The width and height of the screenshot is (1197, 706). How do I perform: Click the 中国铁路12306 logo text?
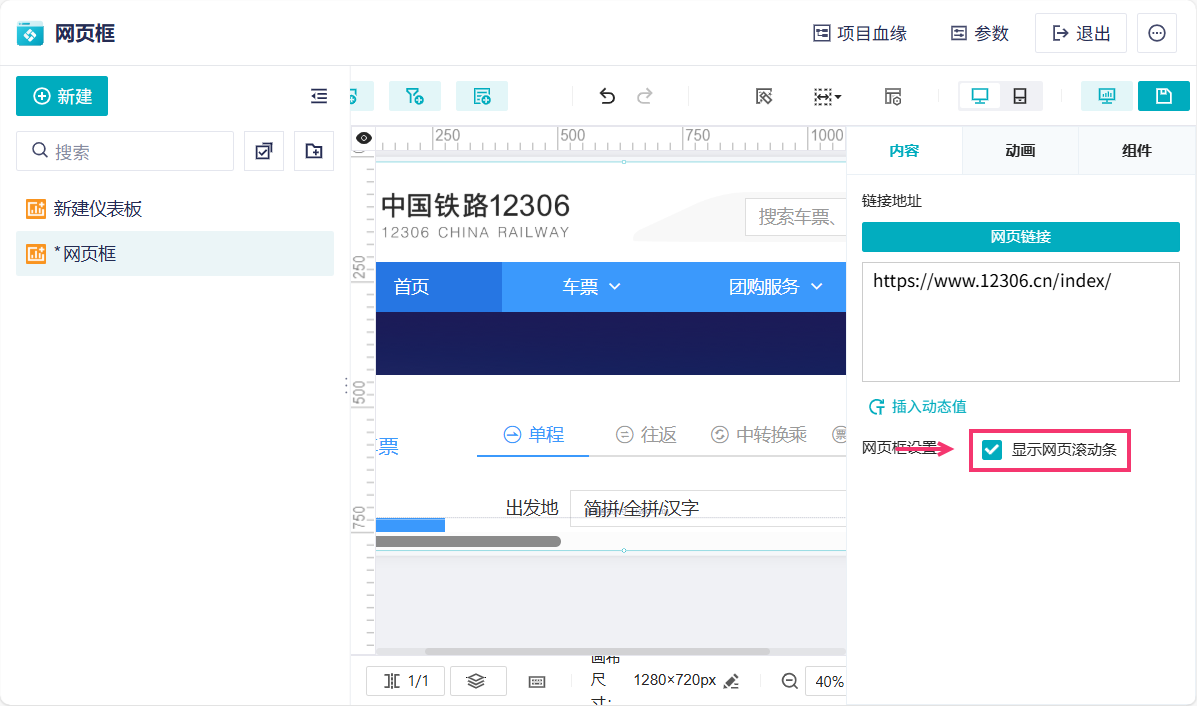[475, 206]
